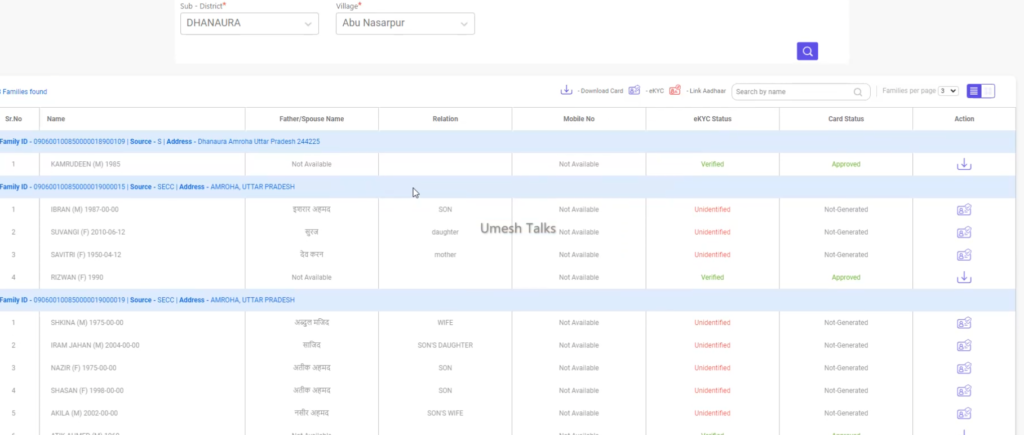Click the Card Status column header

click(x=846, y=119)
